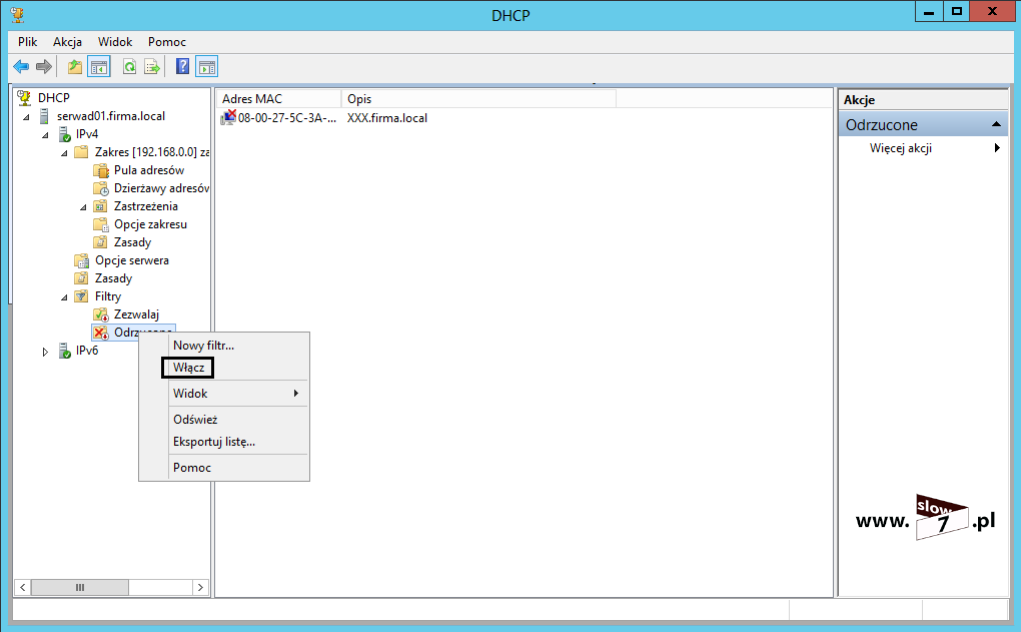Click the tree pane horizontal scrollbar right arrow

[200, 588]
